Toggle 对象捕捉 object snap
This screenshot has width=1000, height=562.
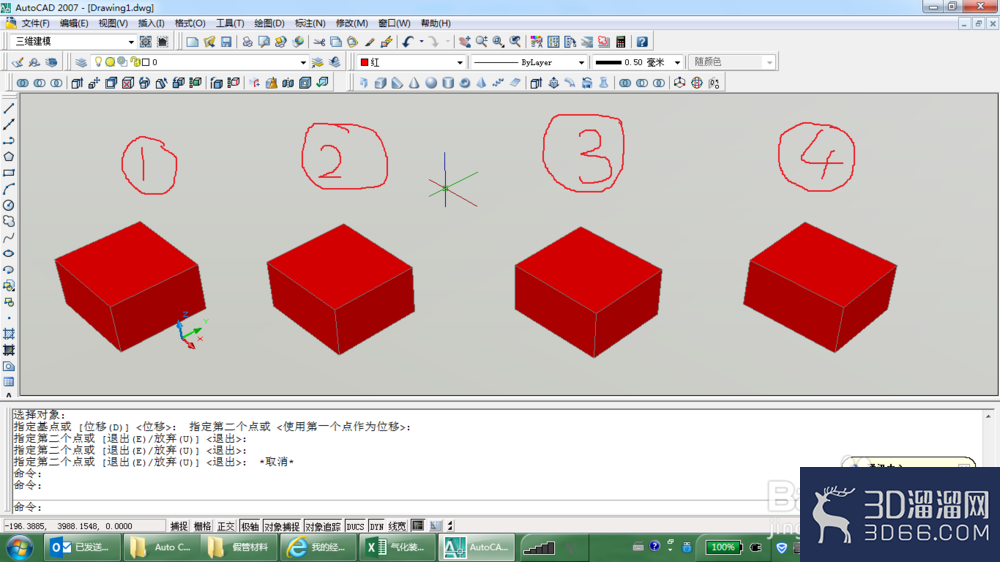tap(282, 526)
